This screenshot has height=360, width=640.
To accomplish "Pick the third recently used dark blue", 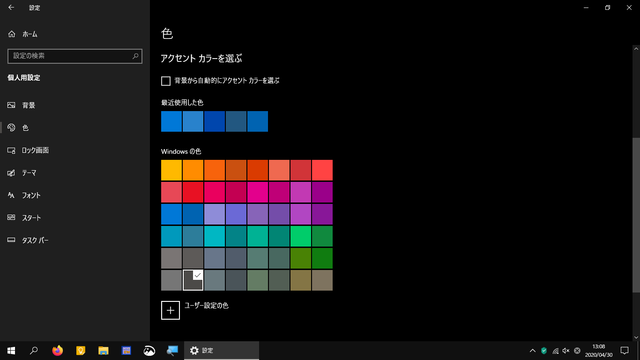I will tap(214, 121).
